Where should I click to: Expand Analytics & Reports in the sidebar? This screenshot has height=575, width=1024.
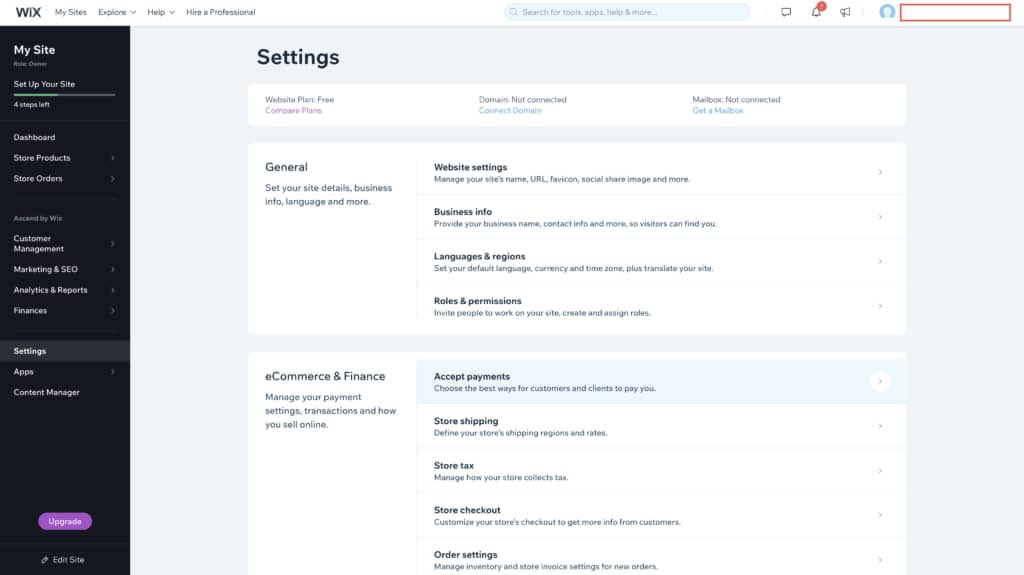point(65,290)
